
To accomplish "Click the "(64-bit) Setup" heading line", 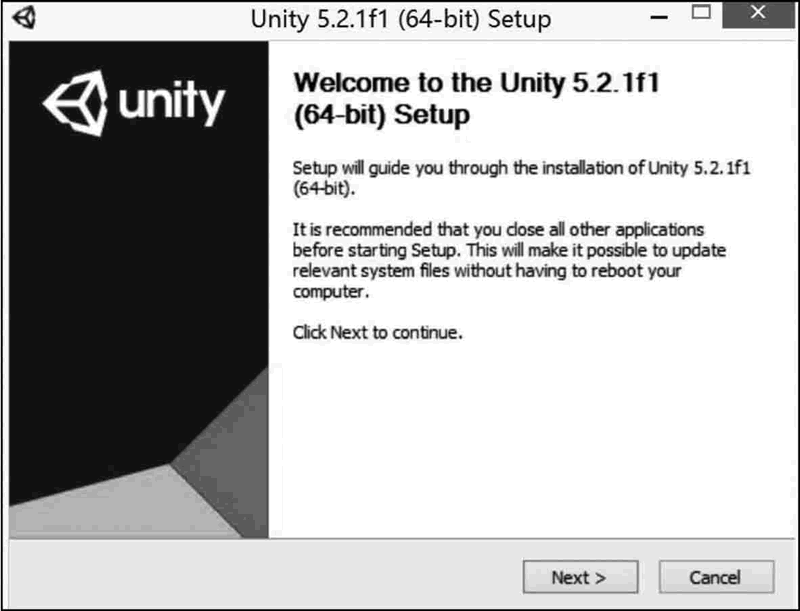I will coord(382,115).
